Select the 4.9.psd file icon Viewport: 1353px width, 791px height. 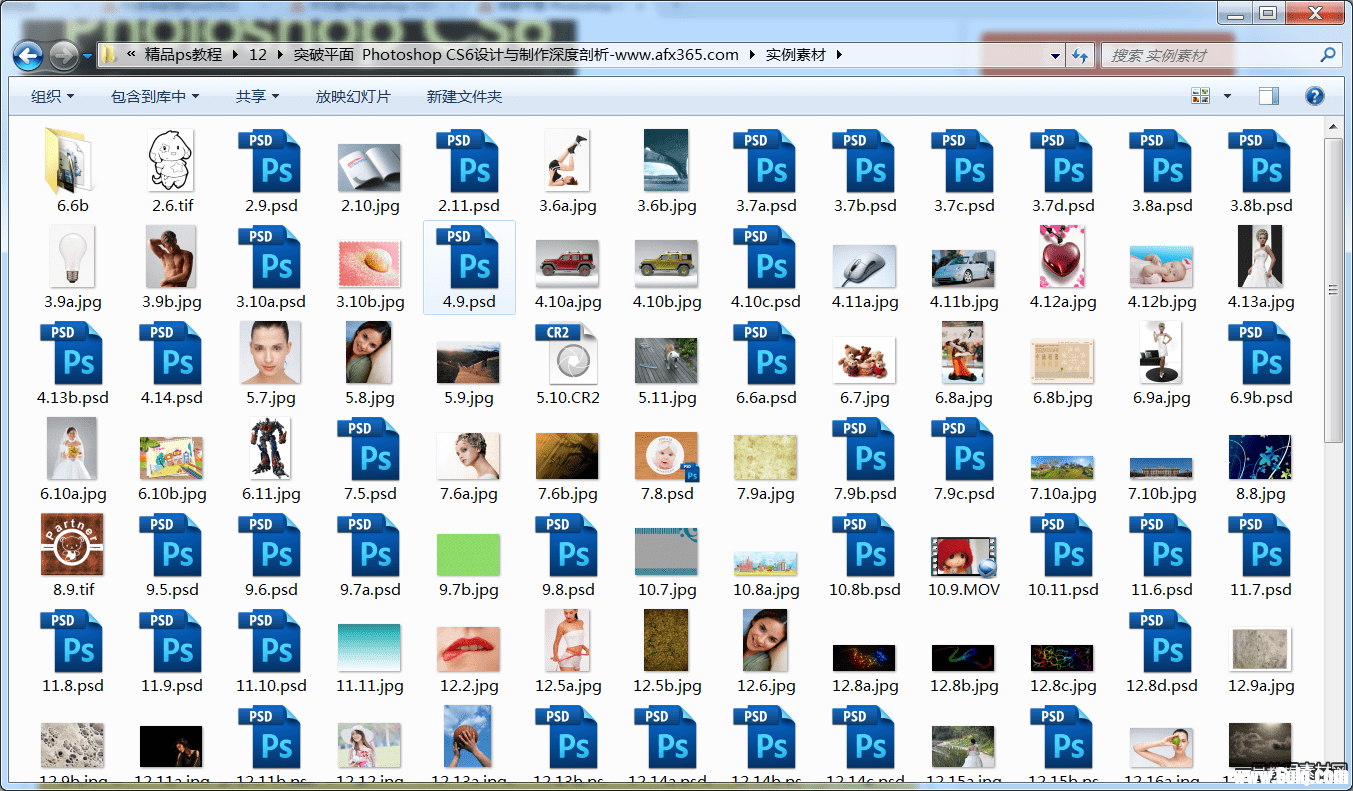468,258
